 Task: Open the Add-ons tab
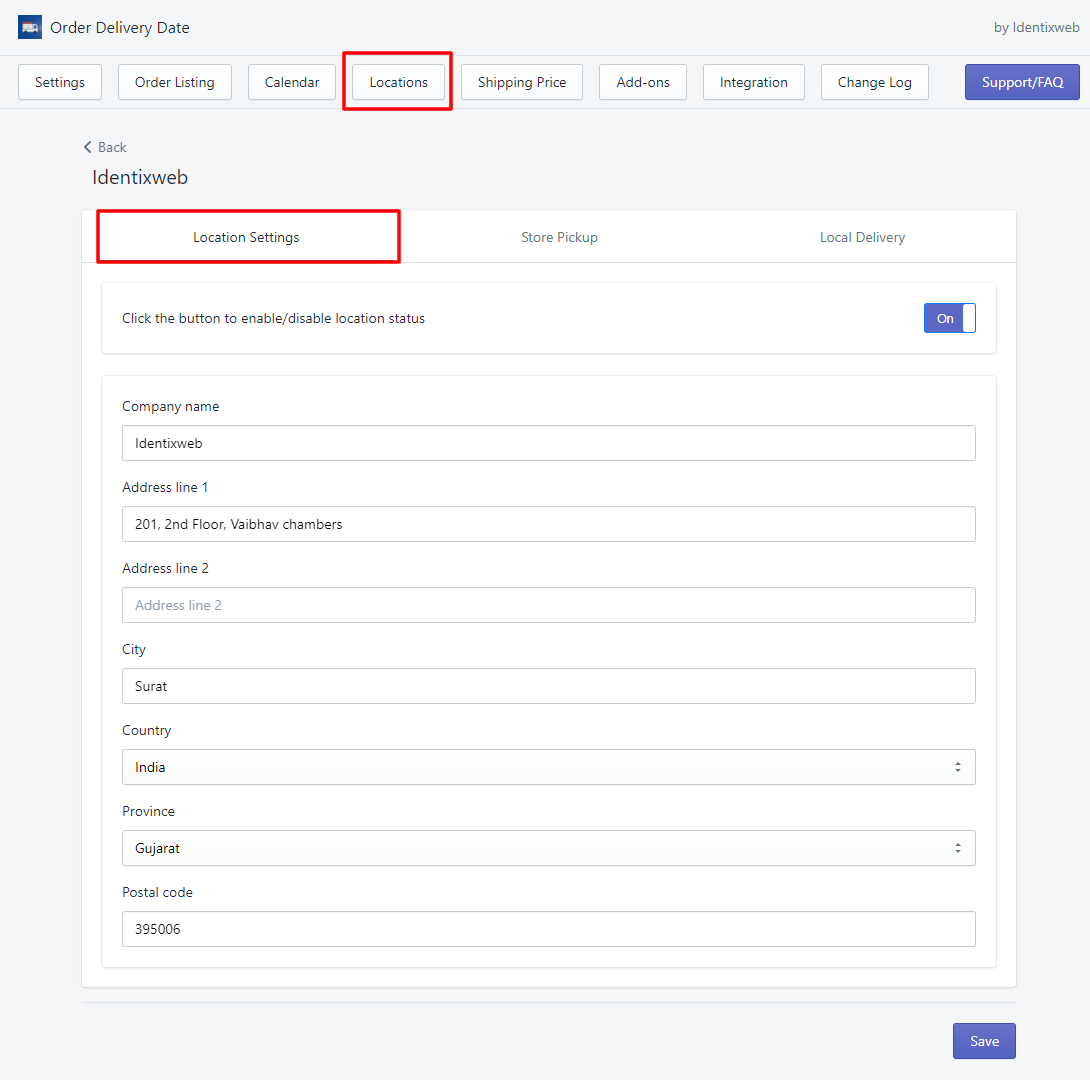tap(643, 82)
